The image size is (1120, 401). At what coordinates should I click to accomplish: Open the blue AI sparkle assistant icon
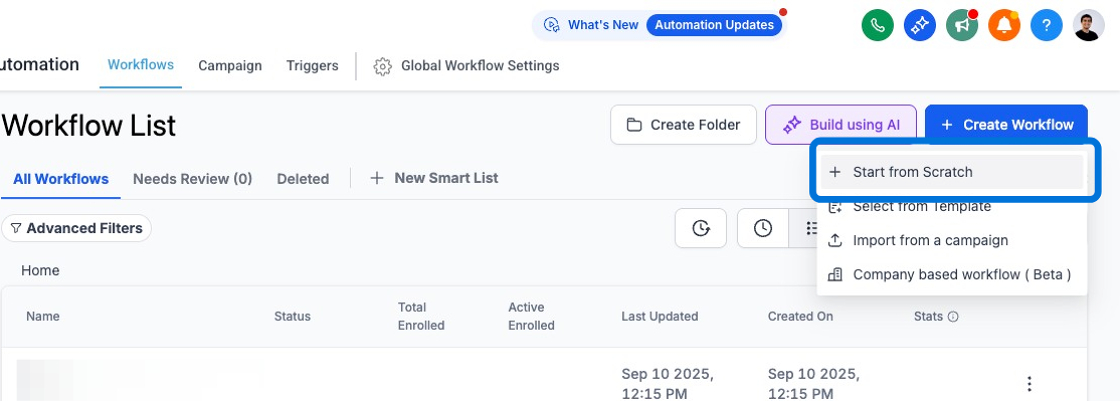pyautogui.click(x=919, y=25)
